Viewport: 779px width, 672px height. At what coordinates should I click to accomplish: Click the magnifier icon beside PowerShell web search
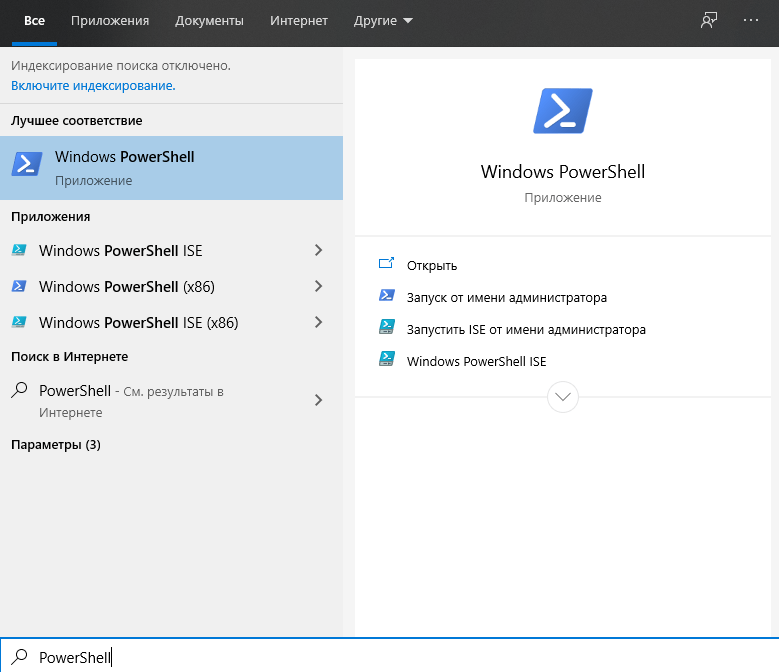(19, 390)
